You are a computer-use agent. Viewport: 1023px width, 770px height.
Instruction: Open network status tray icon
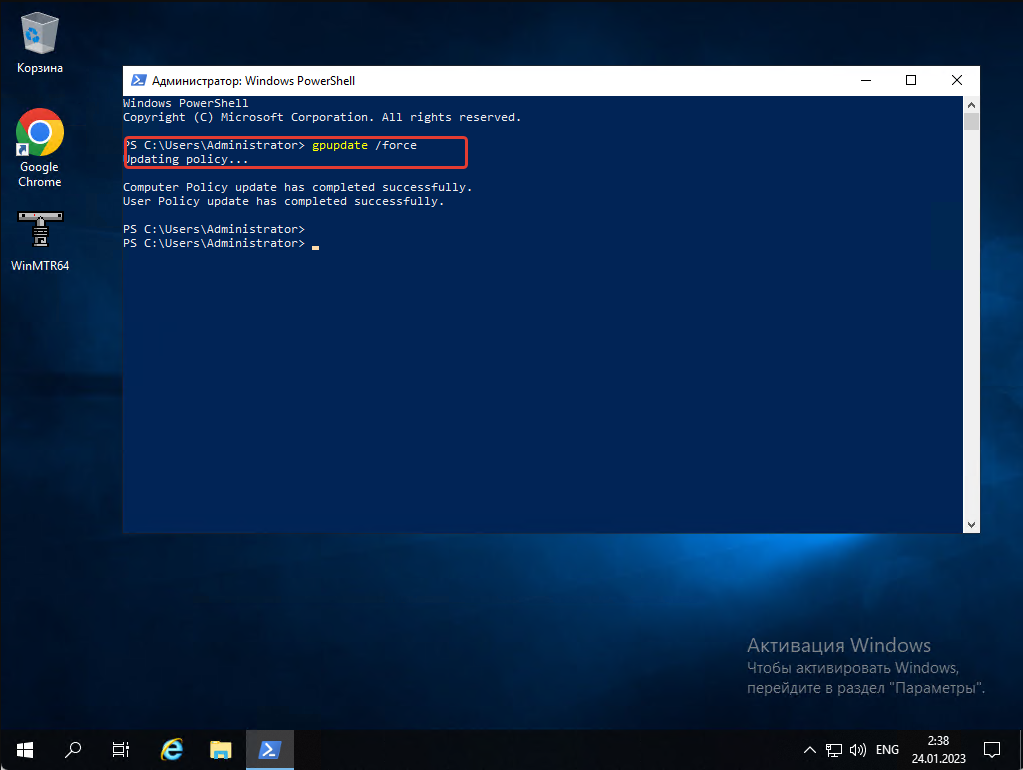834,749
